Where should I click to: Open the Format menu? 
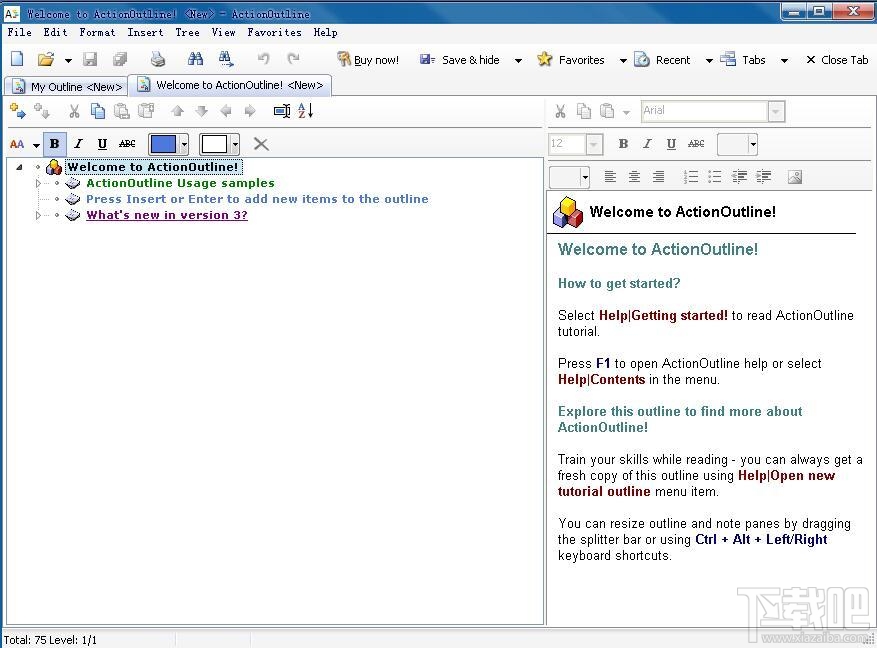[x=97, y=32]
